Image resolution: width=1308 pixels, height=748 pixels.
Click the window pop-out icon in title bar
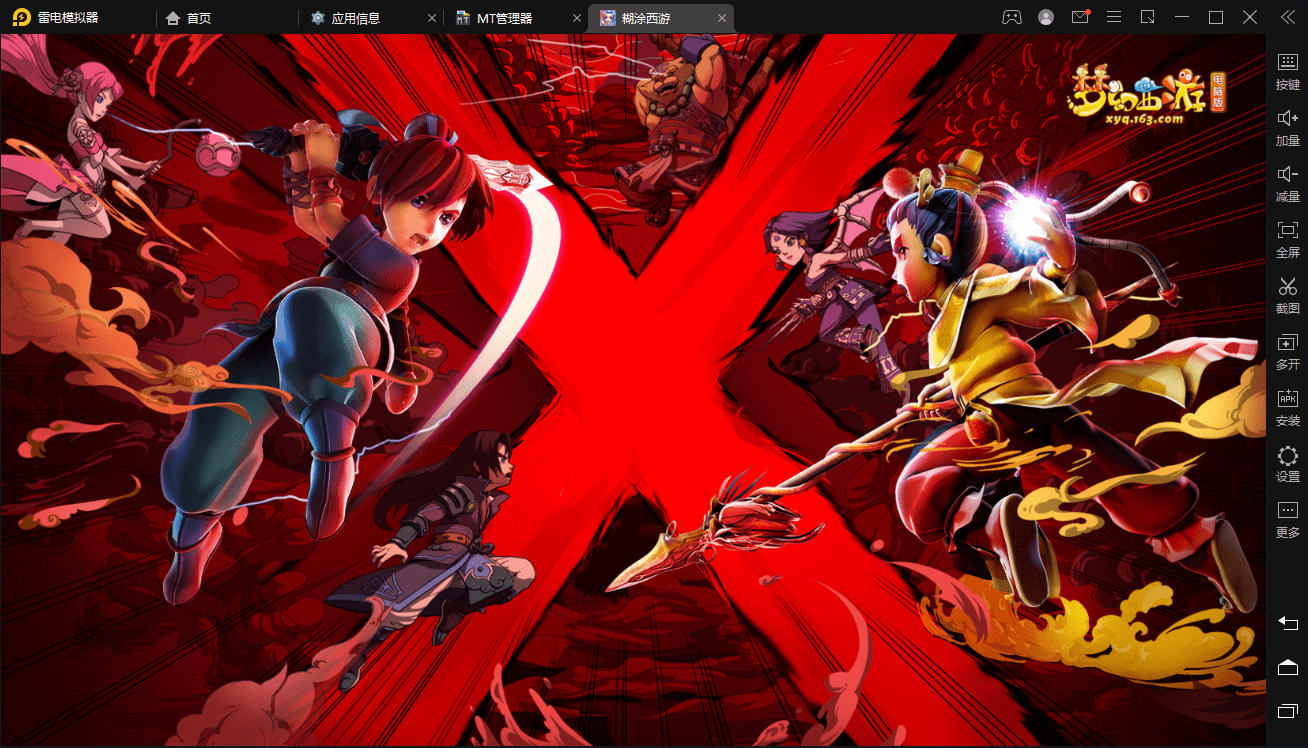pos(1148,17)
